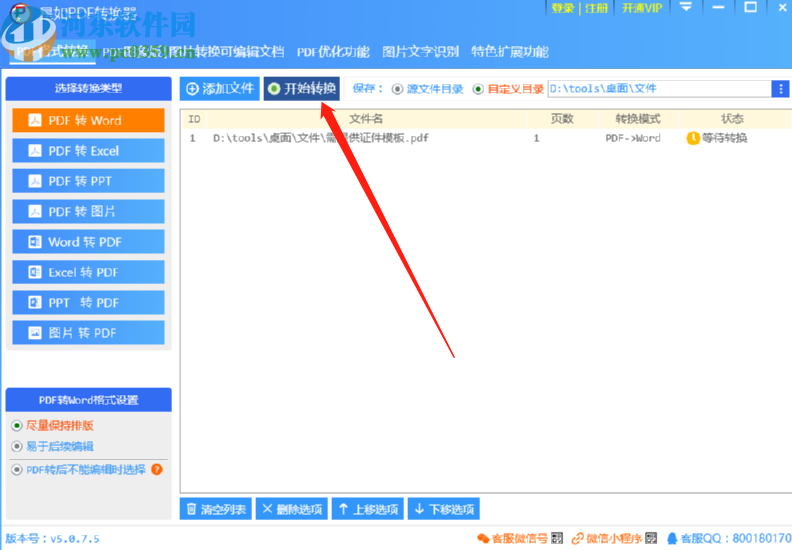
Task: Click the picture icon beside 图片 转 PDF
Action: click(x=35, y=333)
